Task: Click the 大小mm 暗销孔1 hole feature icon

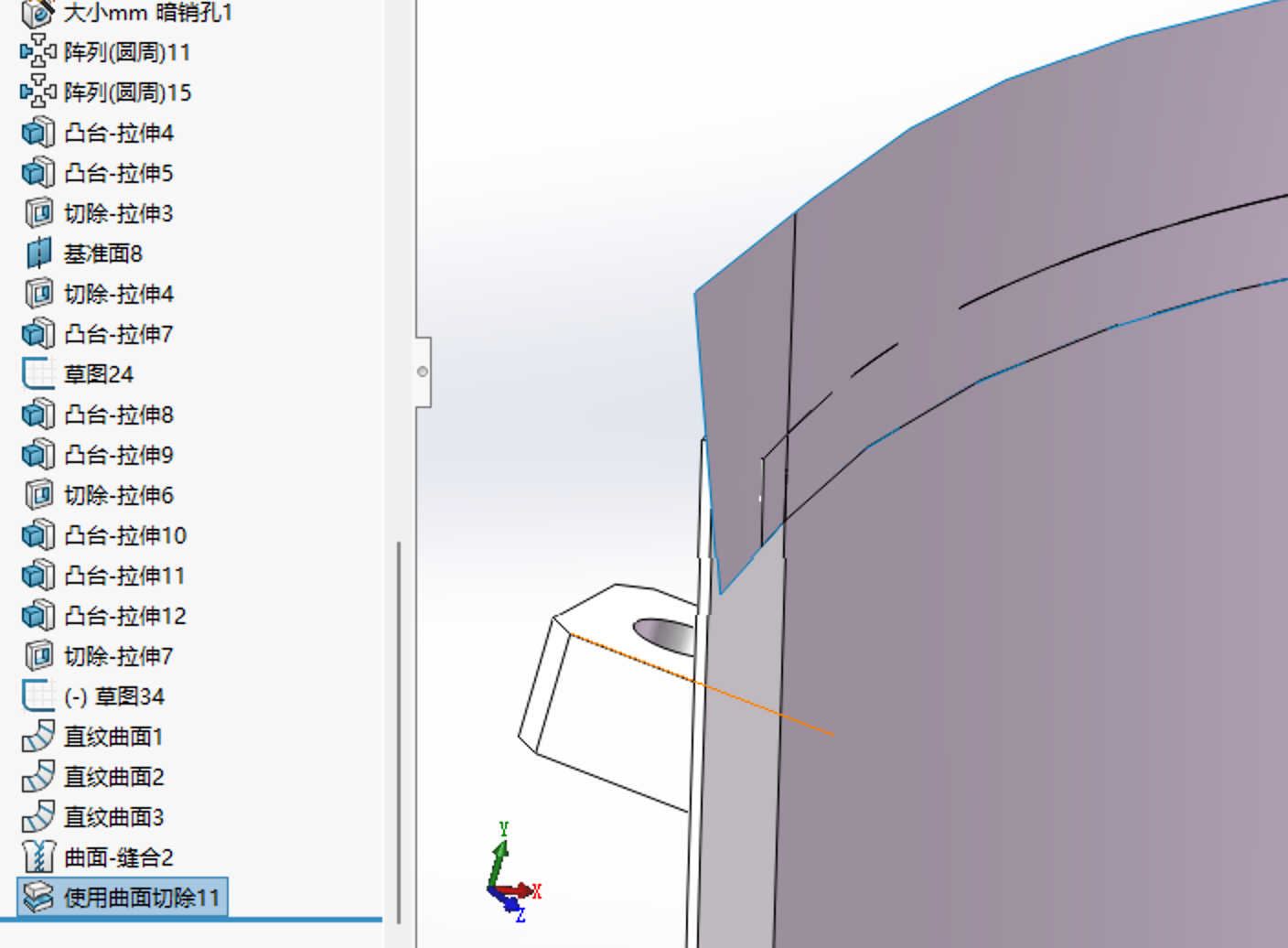Action: pos(38,13)
